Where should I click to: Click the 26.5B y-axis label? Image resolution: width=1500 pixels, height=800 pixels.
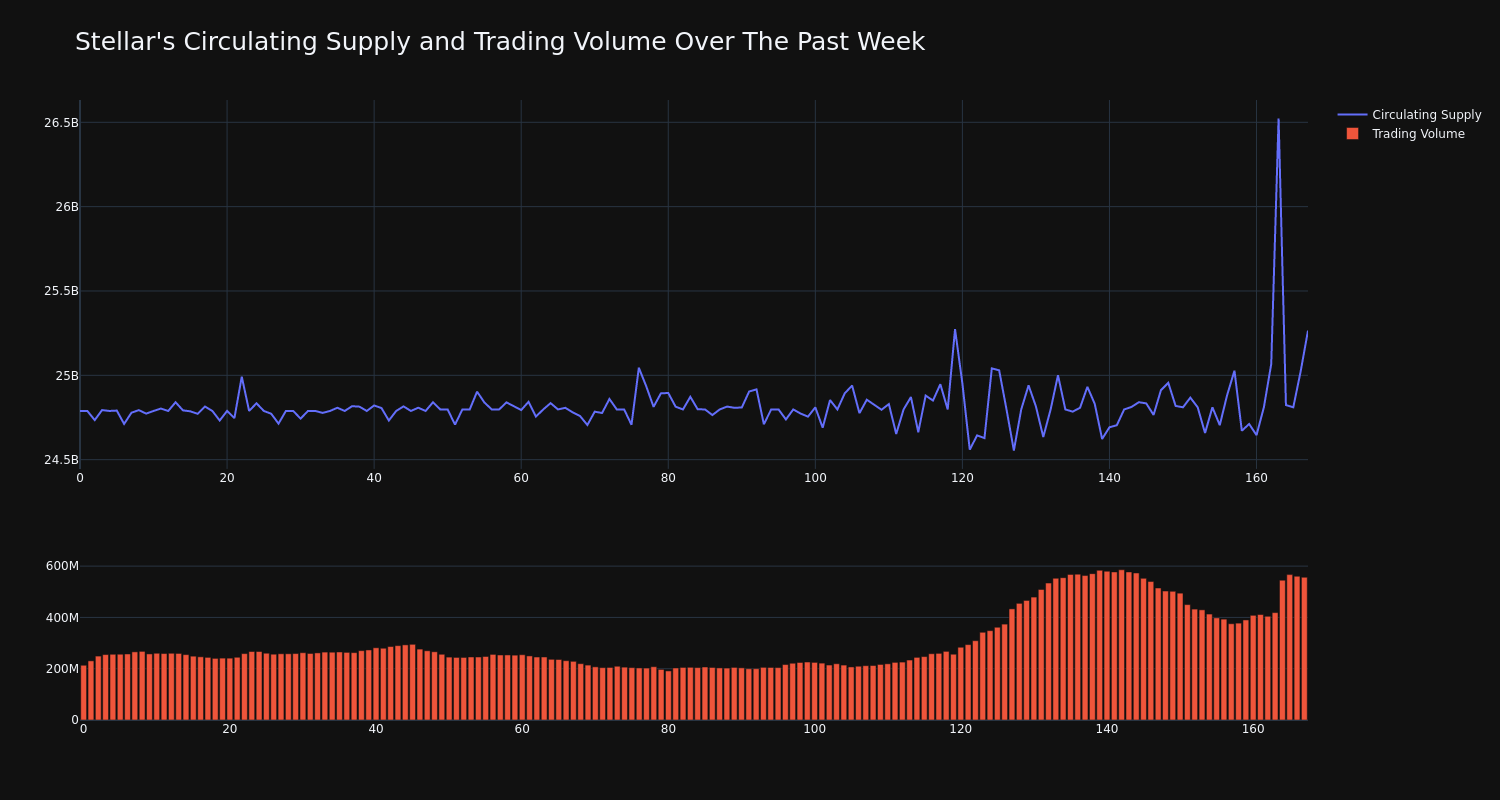[x=61, y=123]
